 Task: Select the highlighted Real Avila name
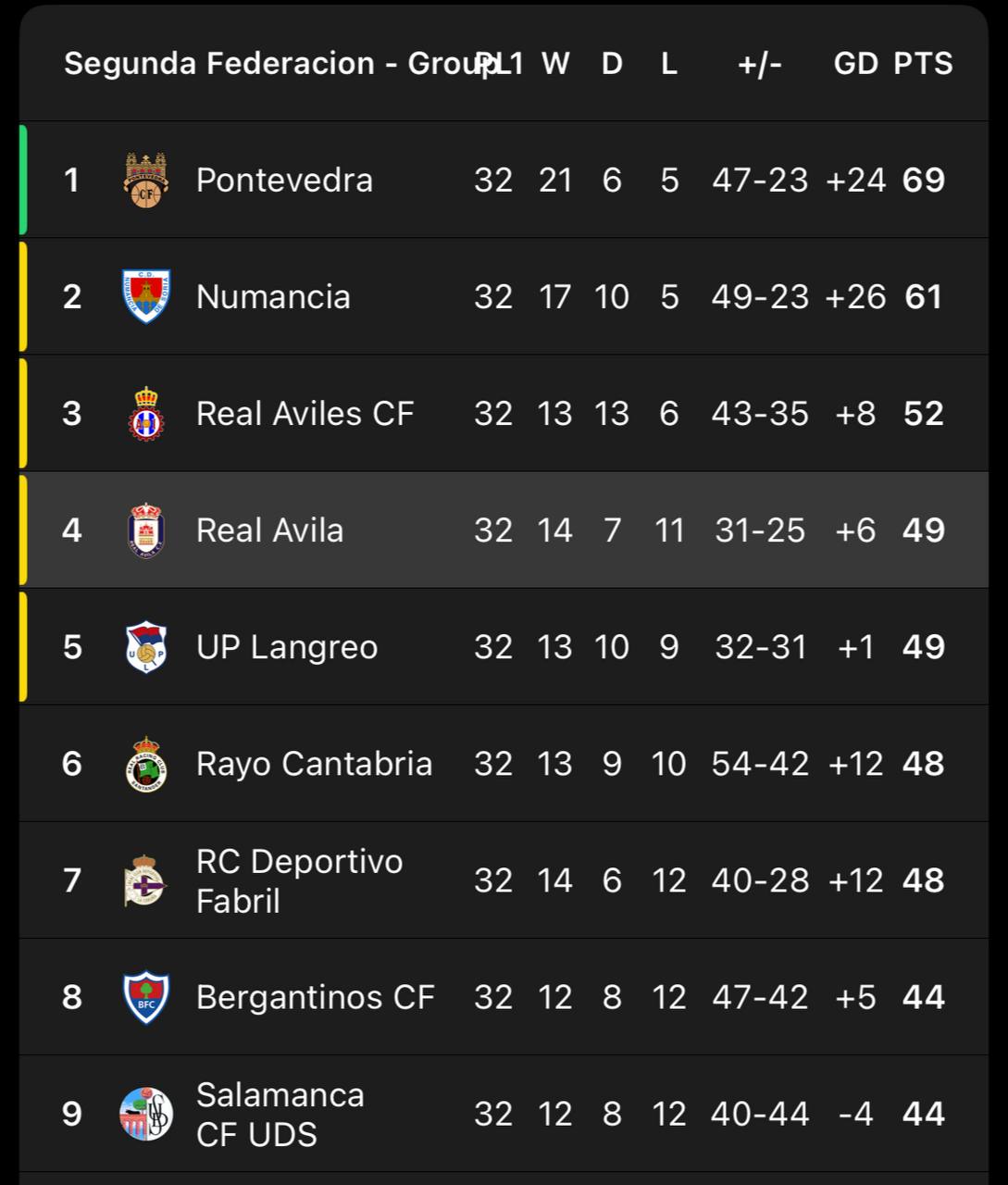[x=269, y=530]
